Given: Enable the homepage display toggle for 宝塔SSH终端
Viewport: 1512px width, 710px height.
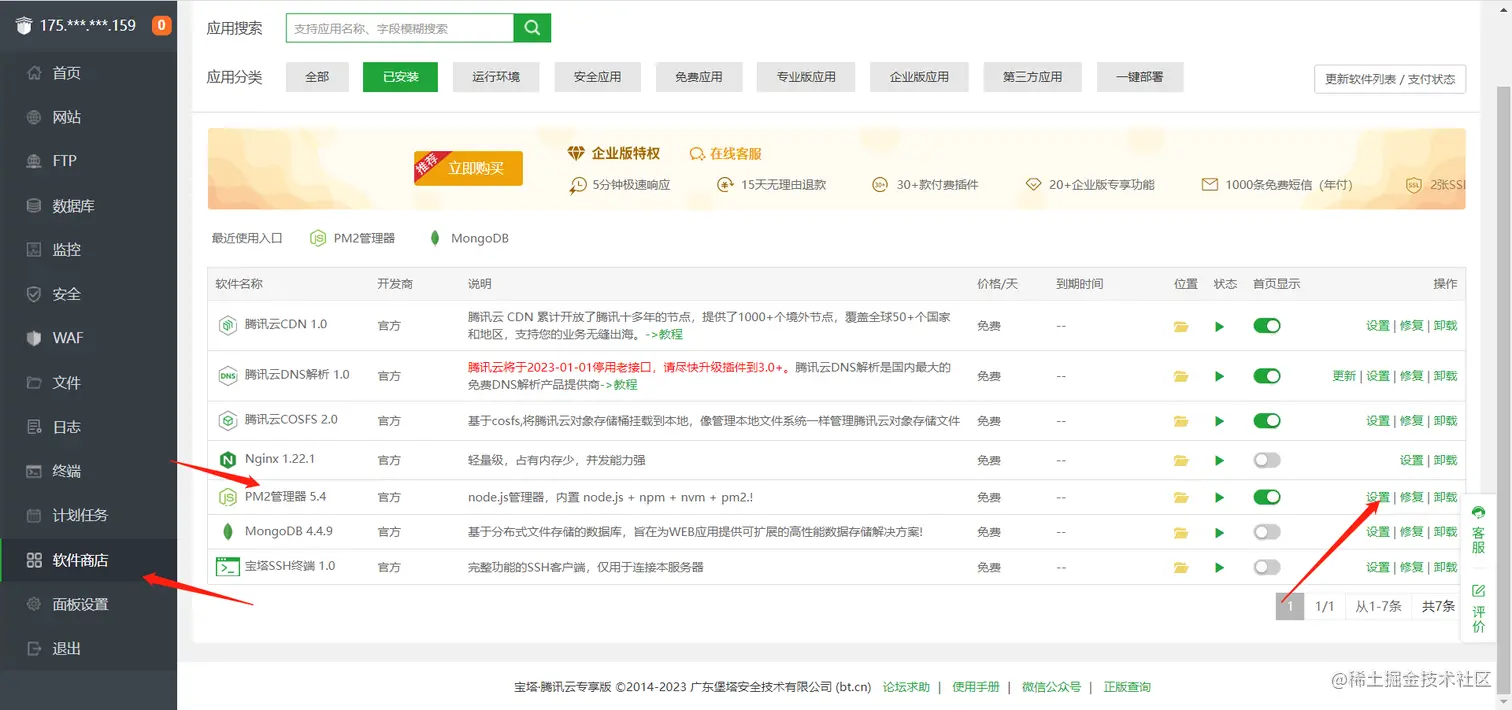Looking at the screenshot, I should [x=1266, y=567].
